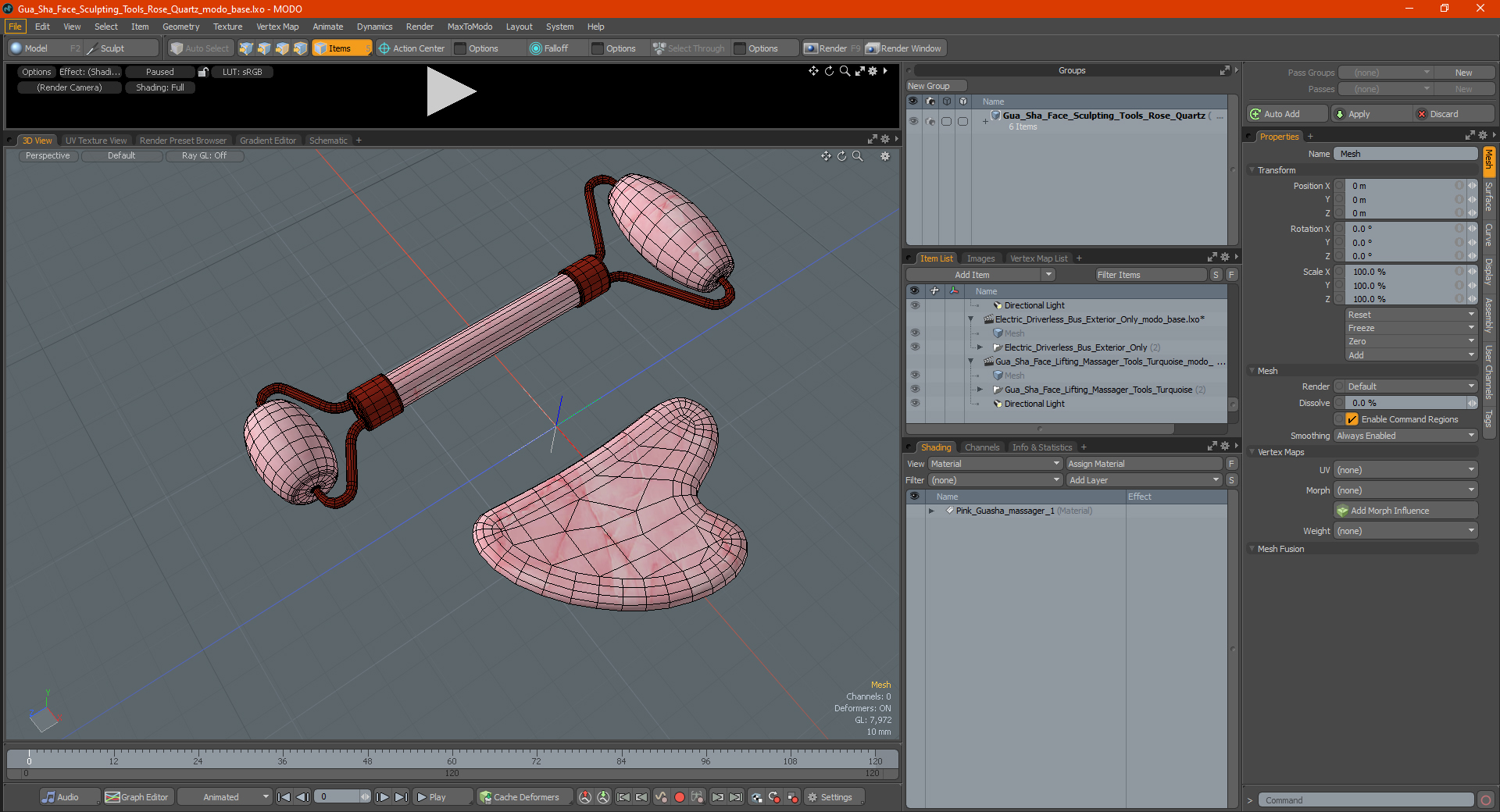Toggle visibility of Gua_Sha_Face_Sculpting_Tools_Rose_Quartz group
This screenshot has height=812, width=1500.
(913, 121)
